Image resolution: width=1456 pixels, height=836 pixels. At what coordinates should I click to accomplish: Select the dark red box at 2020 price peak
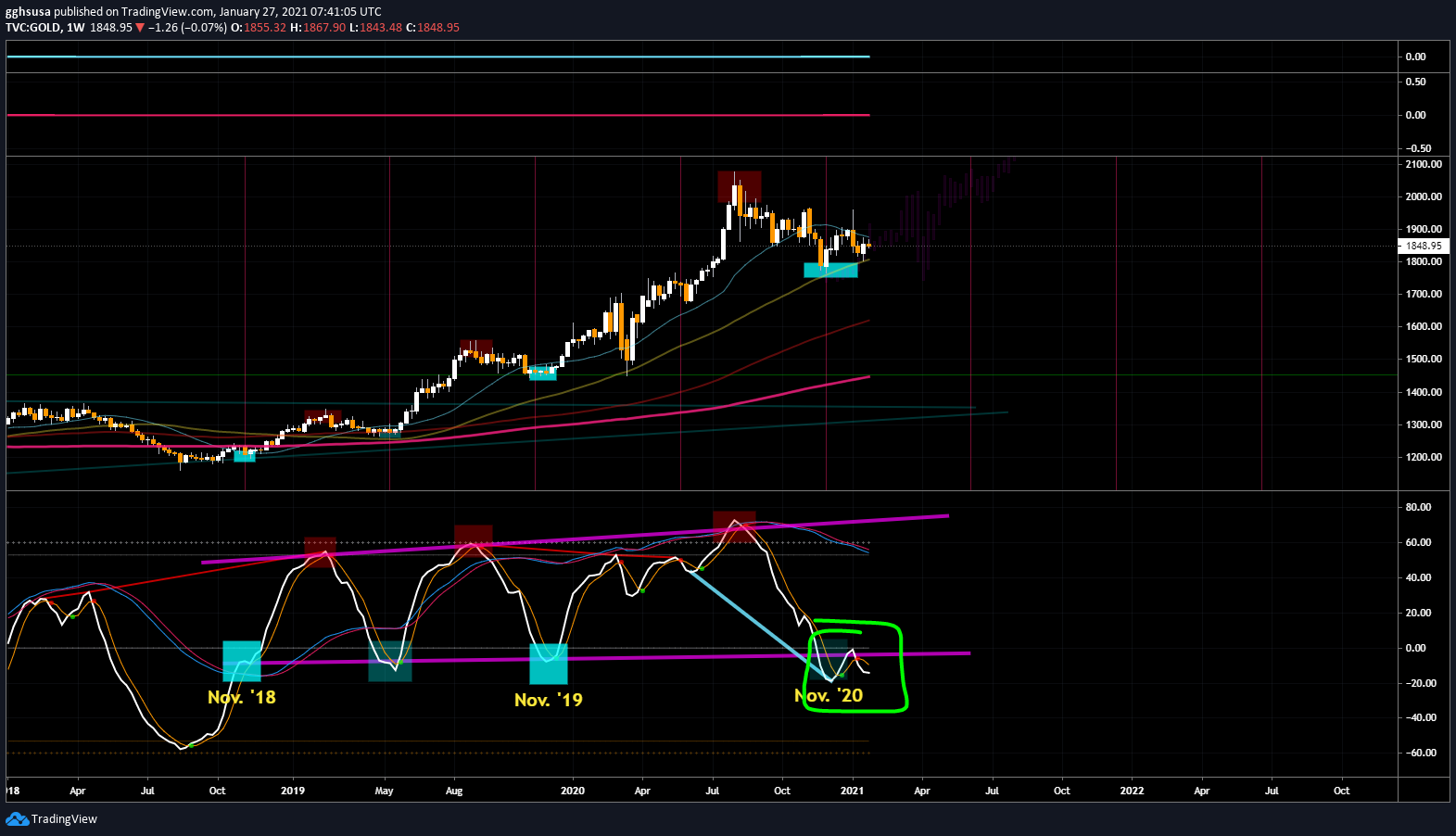[x=740, y=186]
